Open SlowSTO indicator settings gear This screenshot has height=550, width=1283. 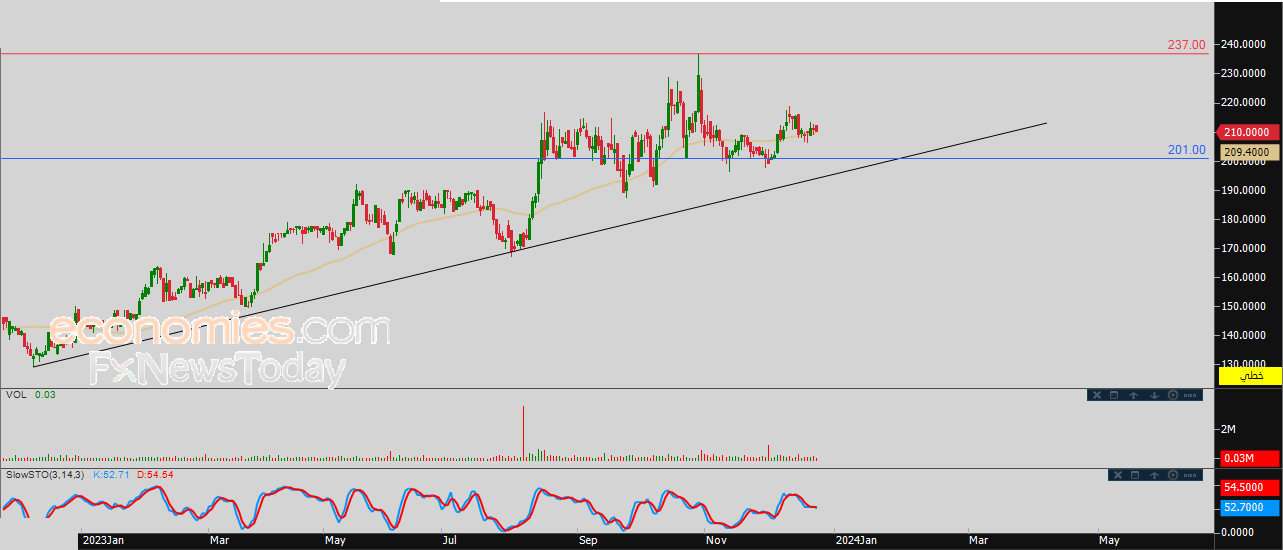tap(1173, 475)
